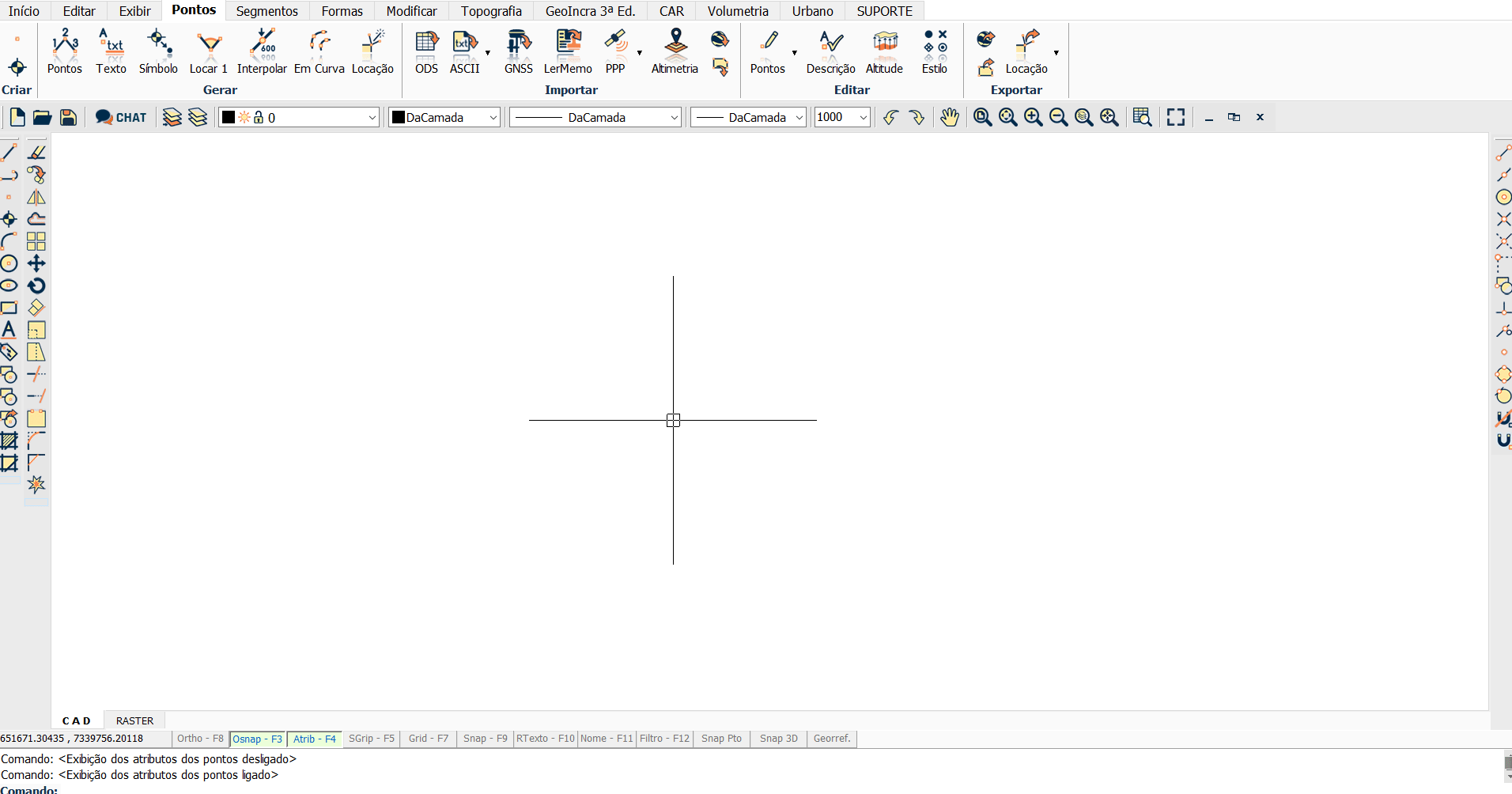Toggle Snap - F9 mode

(486, 739)
